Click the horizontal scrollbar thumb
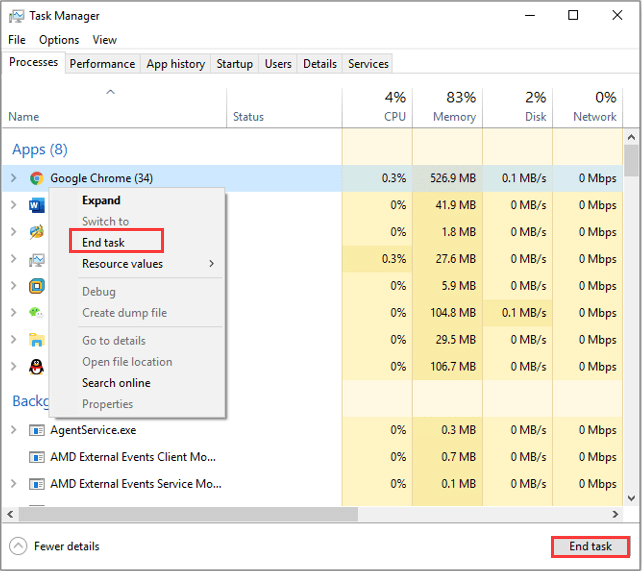 pyautogui.click(x=188, y=514)
